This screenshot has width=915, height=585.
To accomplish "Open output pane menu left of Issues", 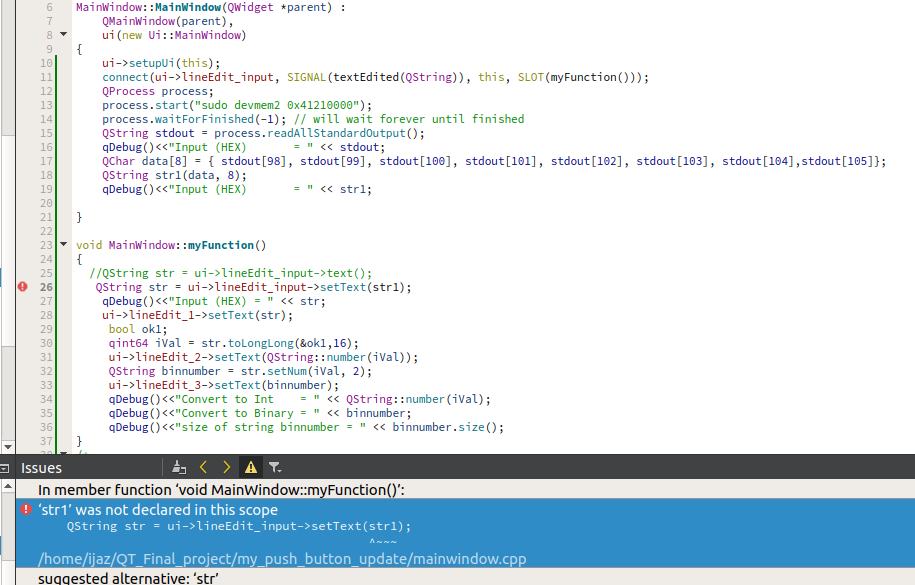I will point(5,468).
